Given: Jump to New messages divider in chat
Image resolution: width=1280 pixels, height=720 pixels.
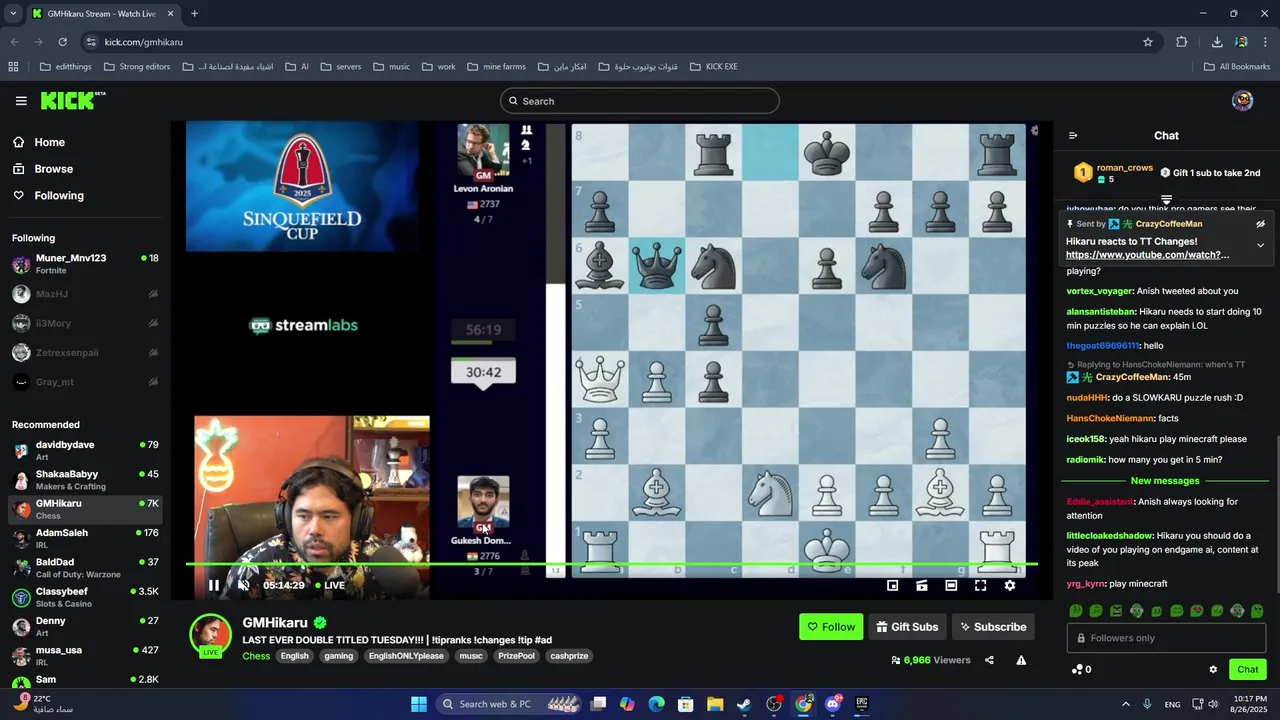Looking at the screenshot, I should 1165,481.
